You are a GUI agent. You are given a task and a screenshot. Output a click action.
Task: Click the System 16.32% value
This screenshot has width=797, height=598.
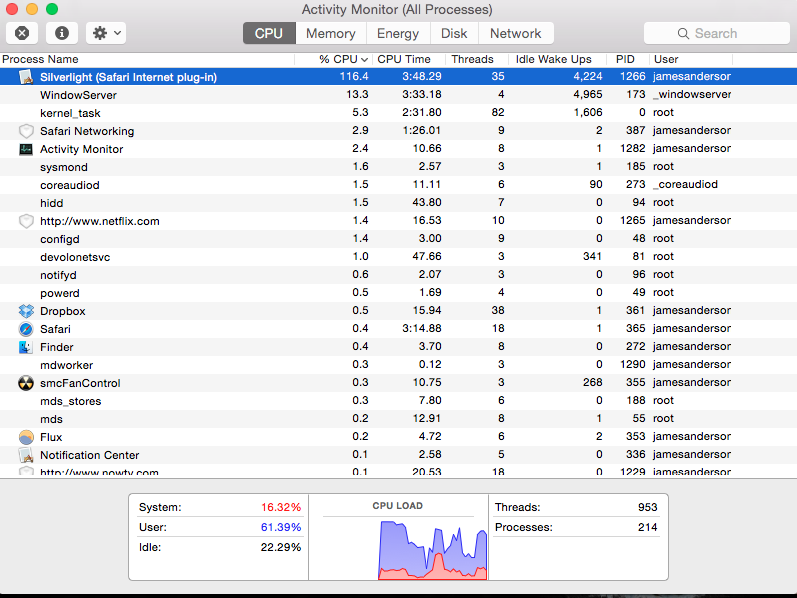281,507
